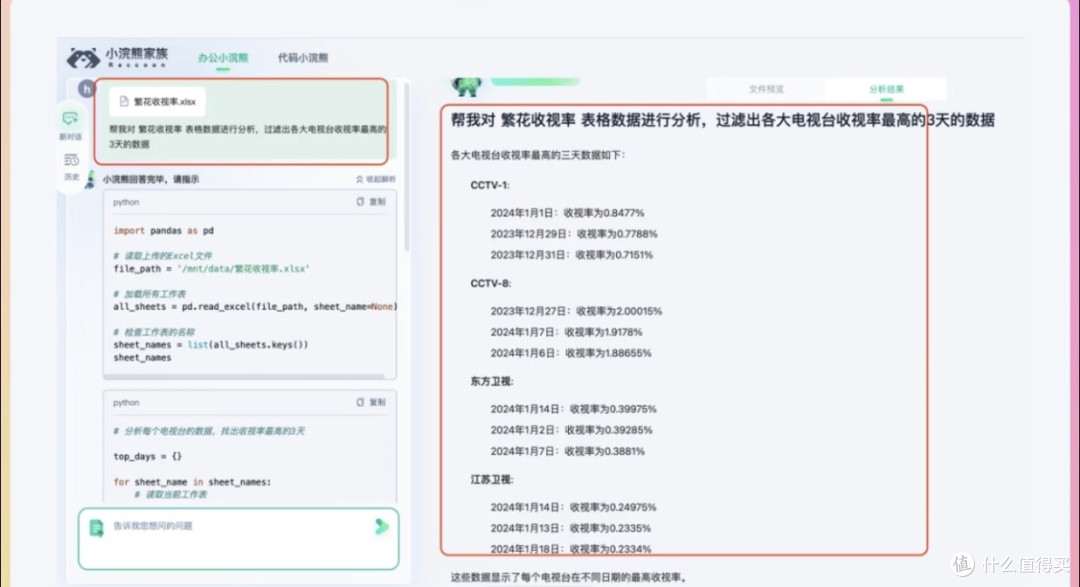Open the 繁花收视率.xlsx file attachment

pyautogui.click(x=157, y=101)
